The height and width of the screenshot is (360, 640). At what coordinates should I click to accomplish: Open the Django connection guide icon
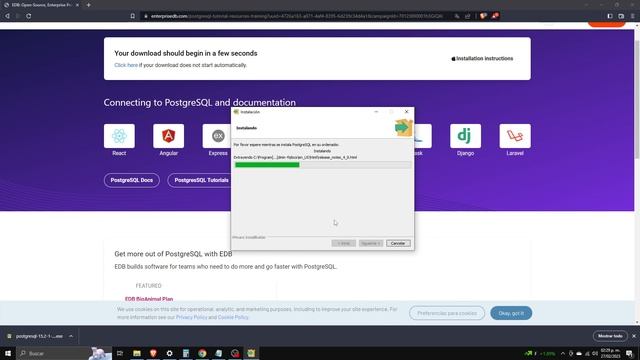point(465,136)
